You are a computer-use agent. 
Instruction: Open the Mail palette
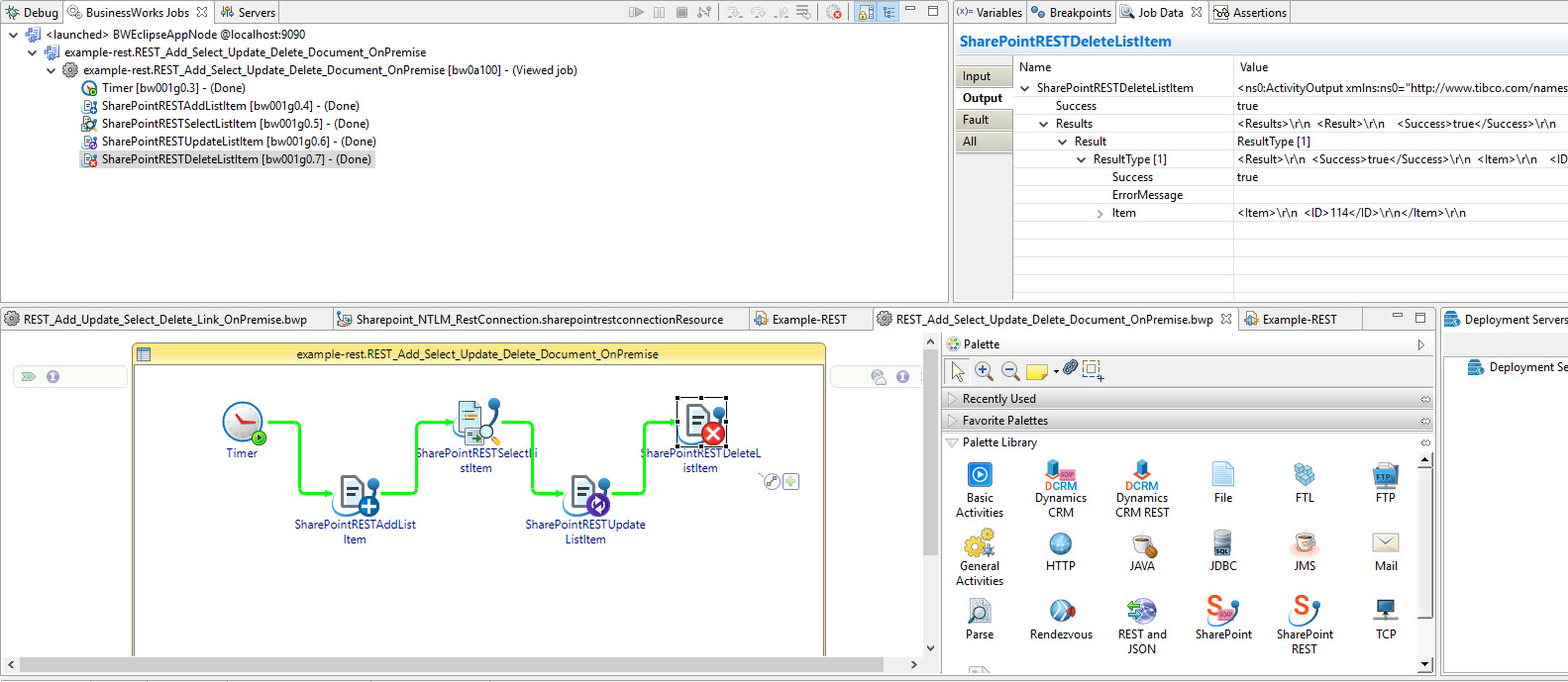1386,551
